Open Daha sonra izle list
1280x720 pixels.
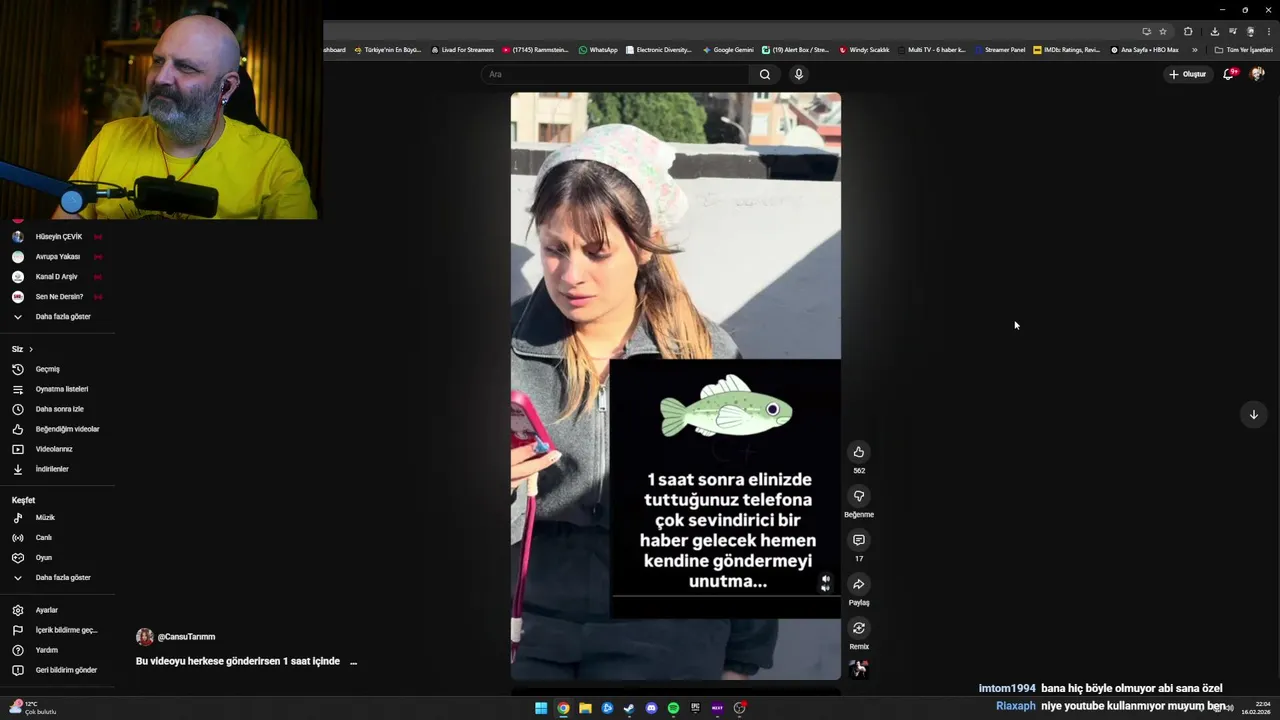point(58,409)
